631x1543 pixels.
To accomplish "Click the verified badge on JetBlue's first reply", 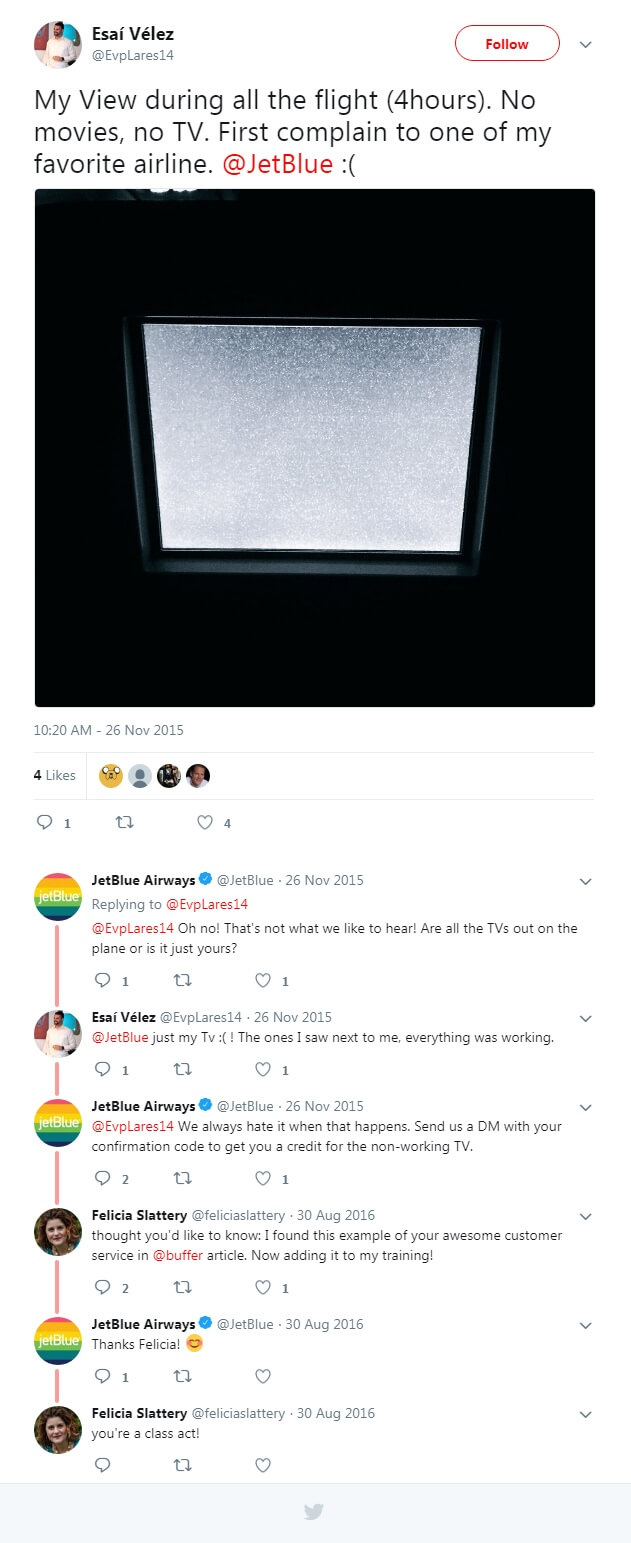I will pyautogui.click(x=205, y=880).
